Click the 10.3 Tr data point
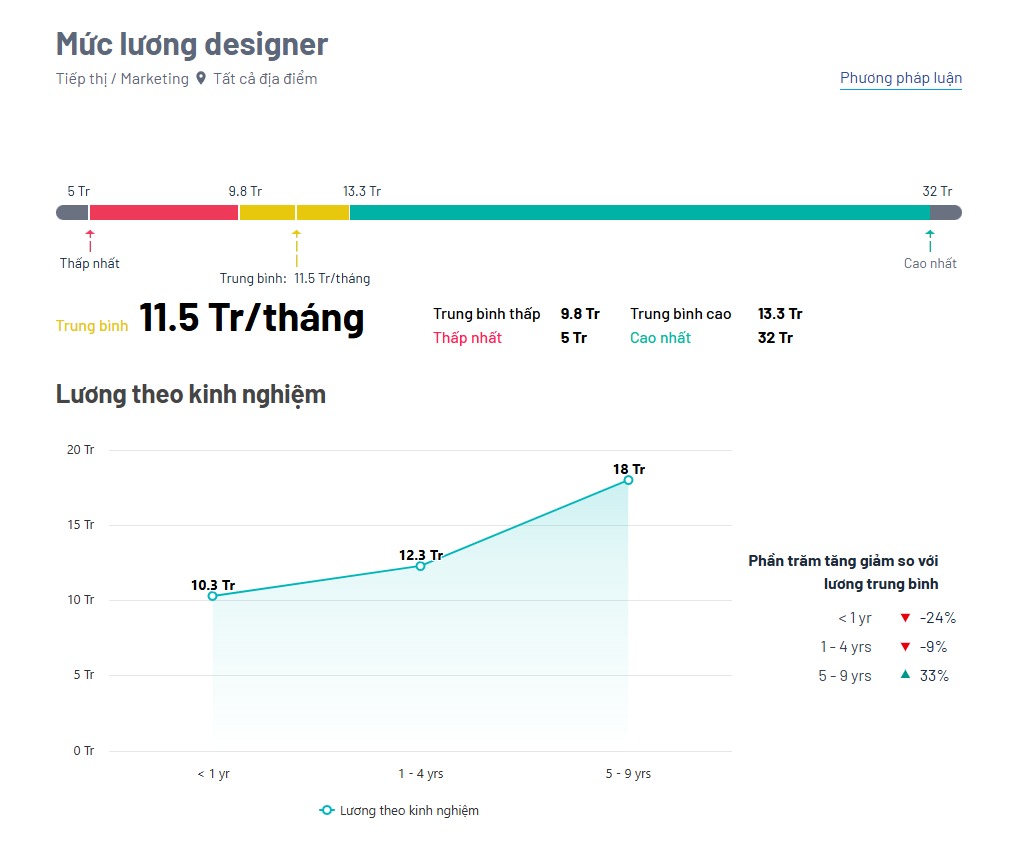 coord(213,596)
